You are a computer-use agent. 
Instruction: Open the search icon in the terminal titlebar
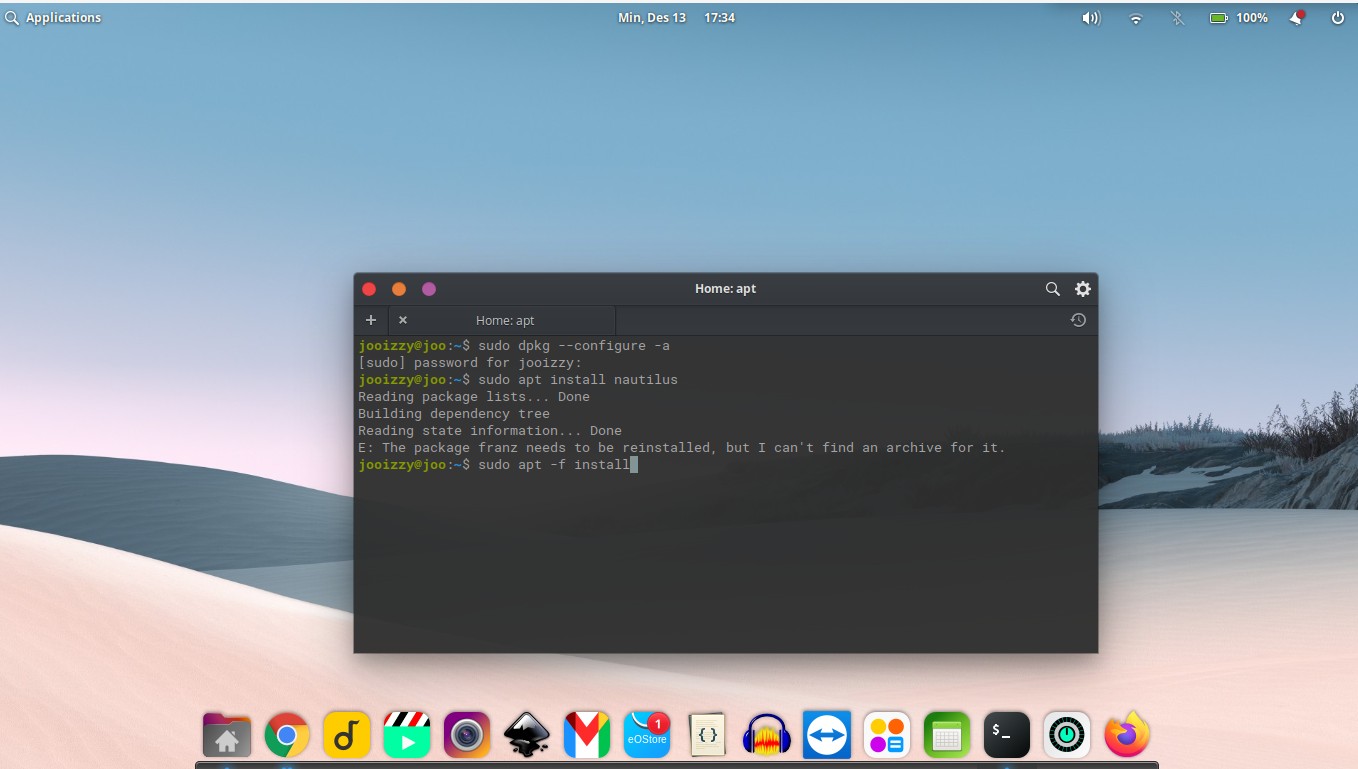coord(1052,289)
